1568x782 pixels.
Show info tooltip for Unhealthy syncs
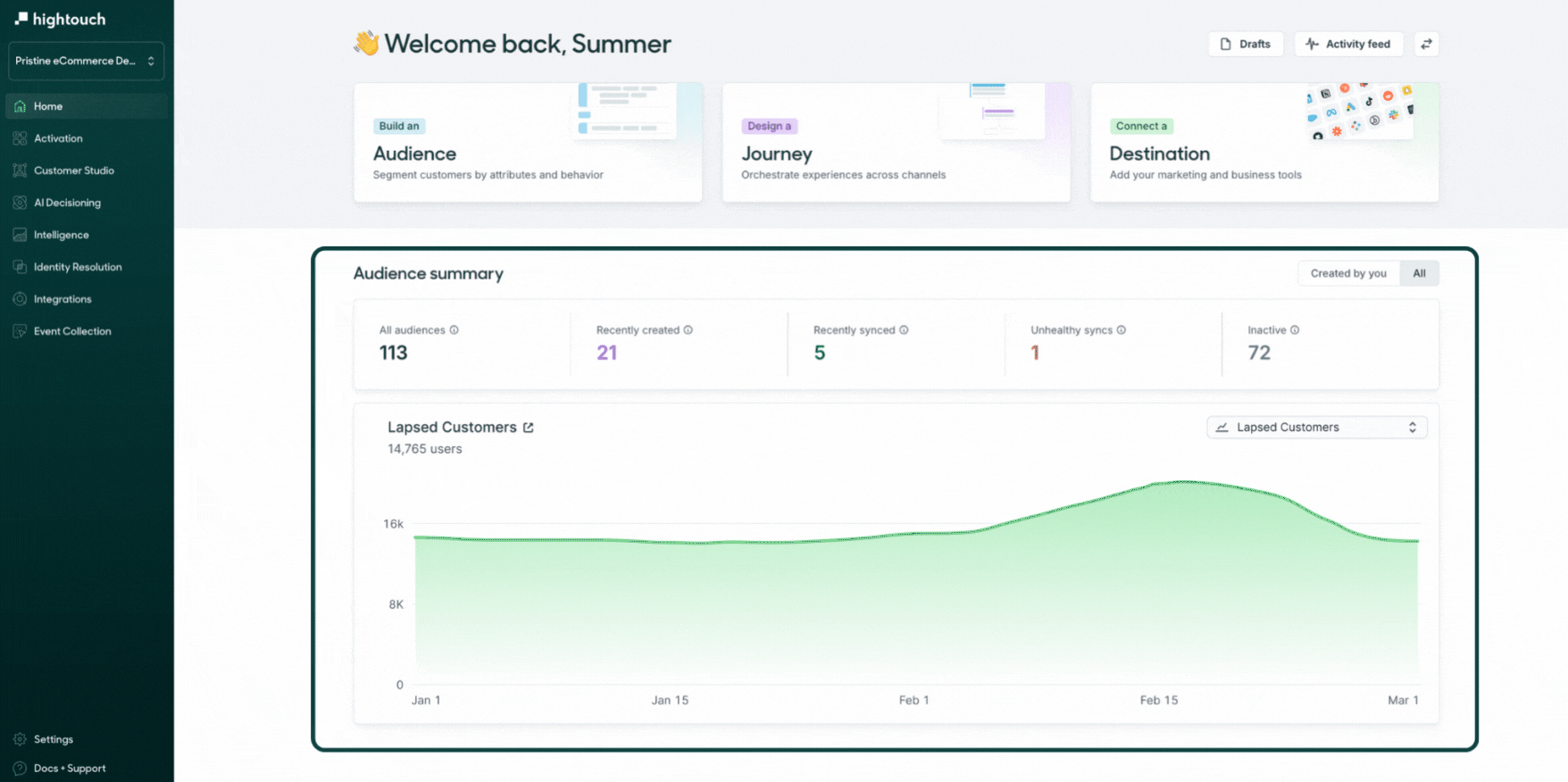[1122, 330]
